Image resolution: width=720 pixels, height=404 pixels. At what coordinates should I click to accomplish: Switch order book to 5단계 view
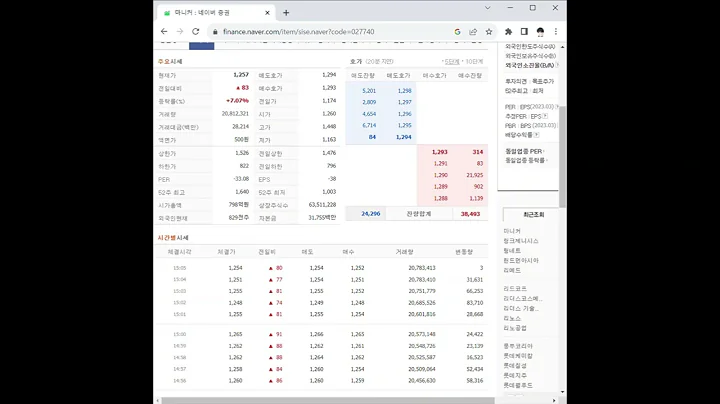pyautogui.click(x=452, y=62)
